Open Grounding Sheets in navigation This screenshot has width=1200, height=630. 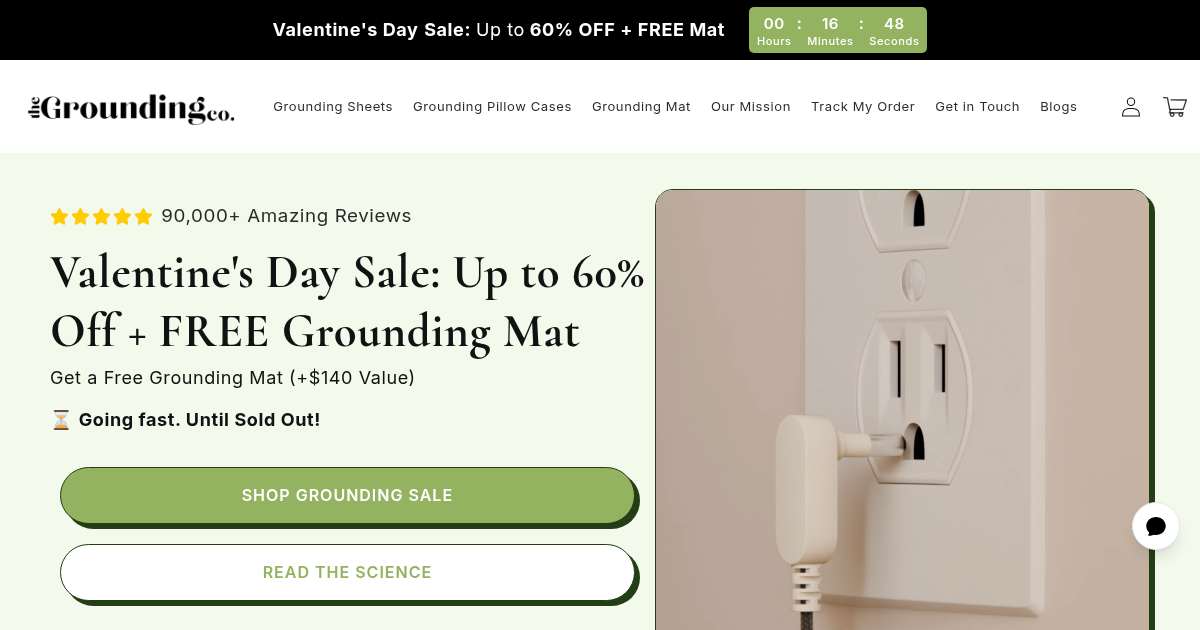tap(333, 106)
